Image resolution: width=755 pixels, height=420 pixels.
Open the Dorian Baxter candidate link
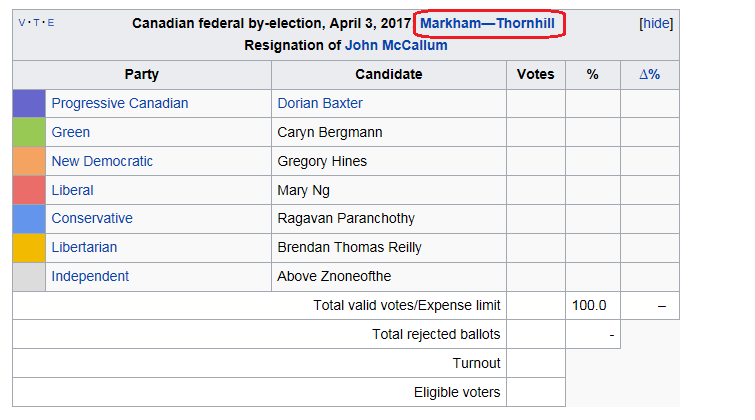tap(320, 103)
